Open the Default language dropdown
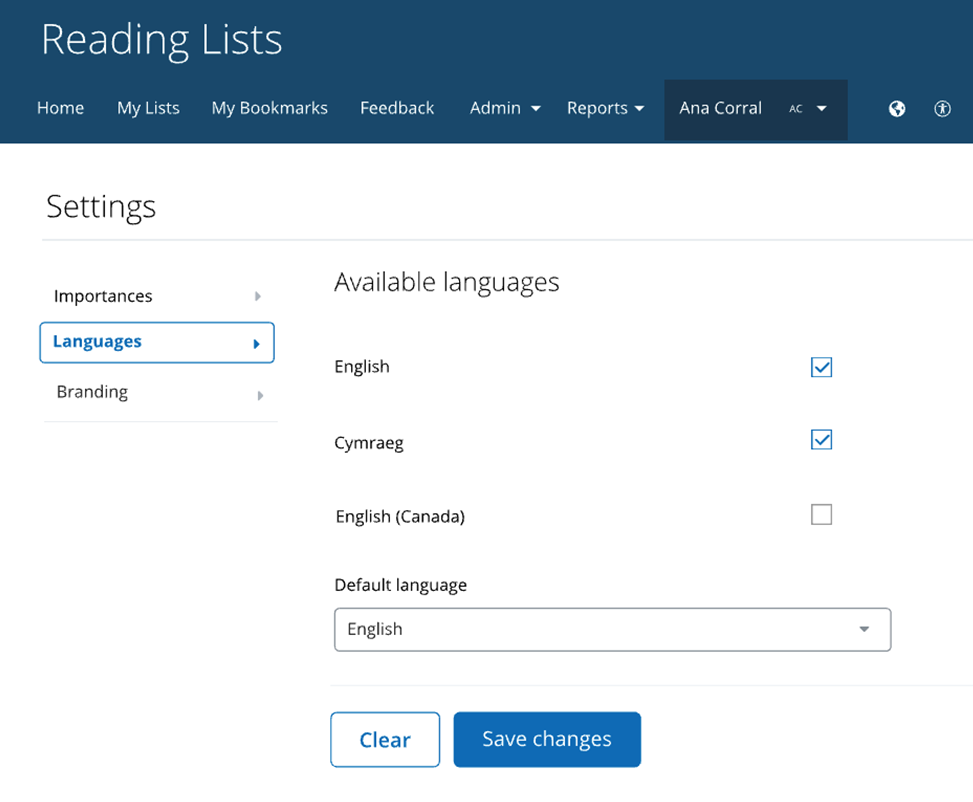This screenshot has width=973, height=802. 612,630
